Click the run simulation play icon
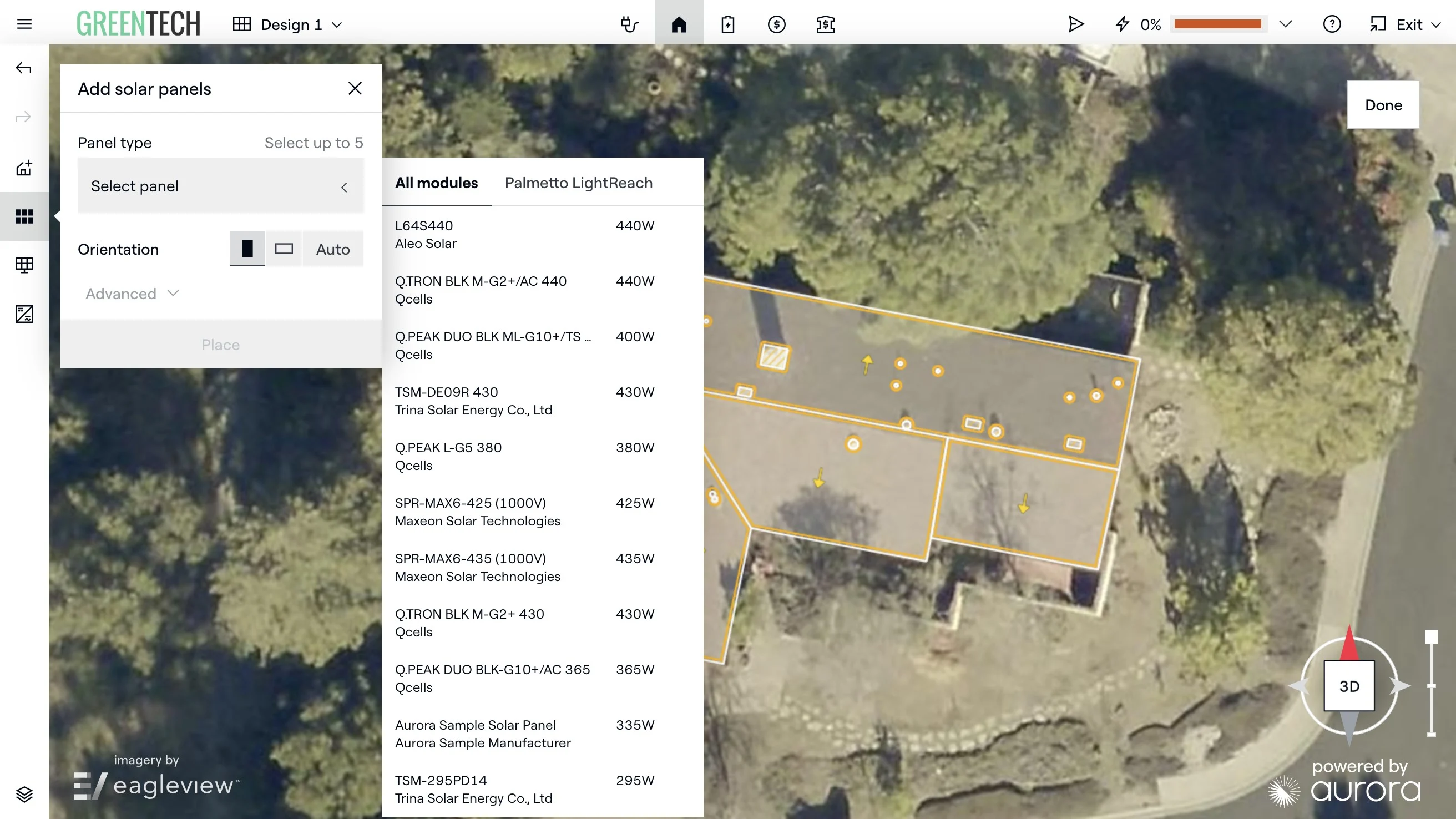The width and height of the screenshot is (1456, 819). tap(1075, 24)
